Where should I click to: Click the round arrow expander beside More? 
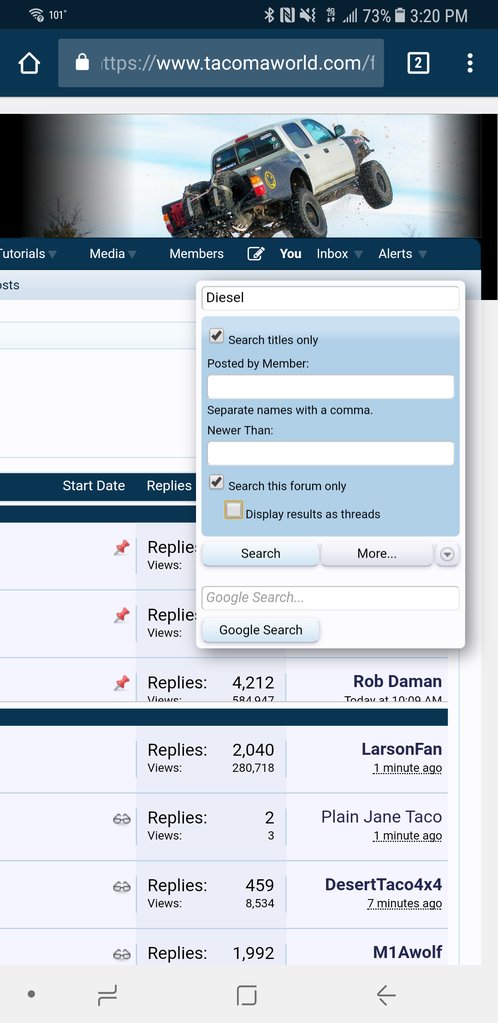tap(447, 554)
